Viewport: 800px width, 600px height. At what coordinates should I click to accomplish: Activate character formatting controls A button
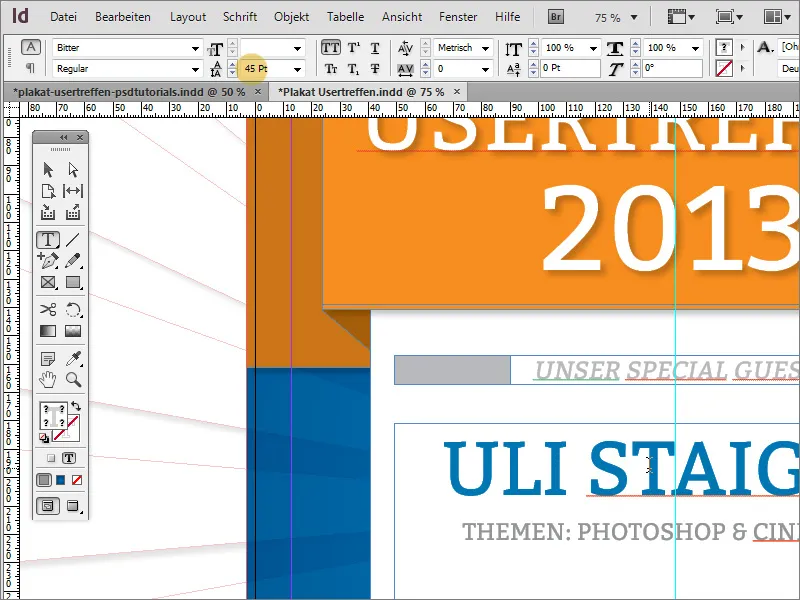[x=31, y=47]
